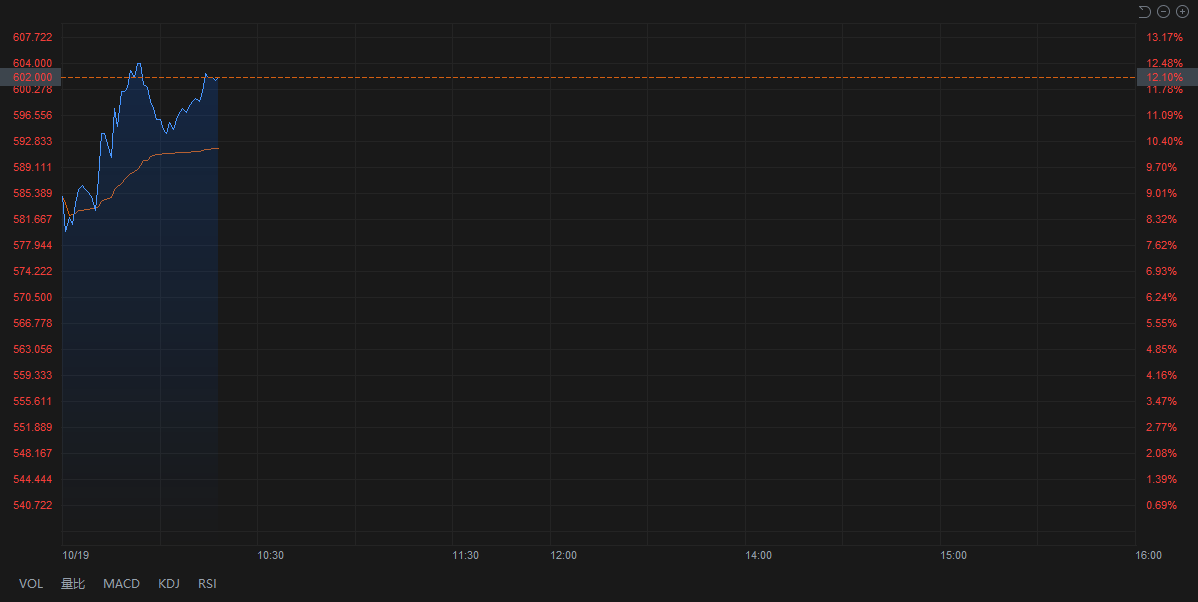Click the 5.55% percent axis label

tap(1161, 323)
